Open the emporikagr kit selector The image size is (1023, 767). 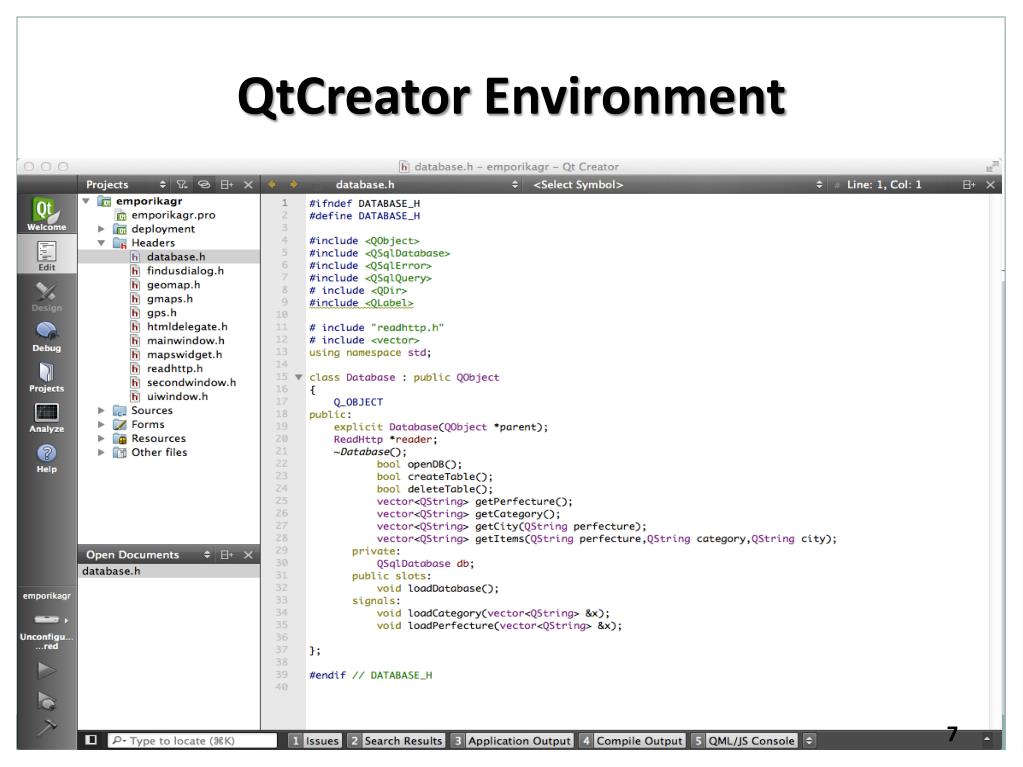click(46, 619)
